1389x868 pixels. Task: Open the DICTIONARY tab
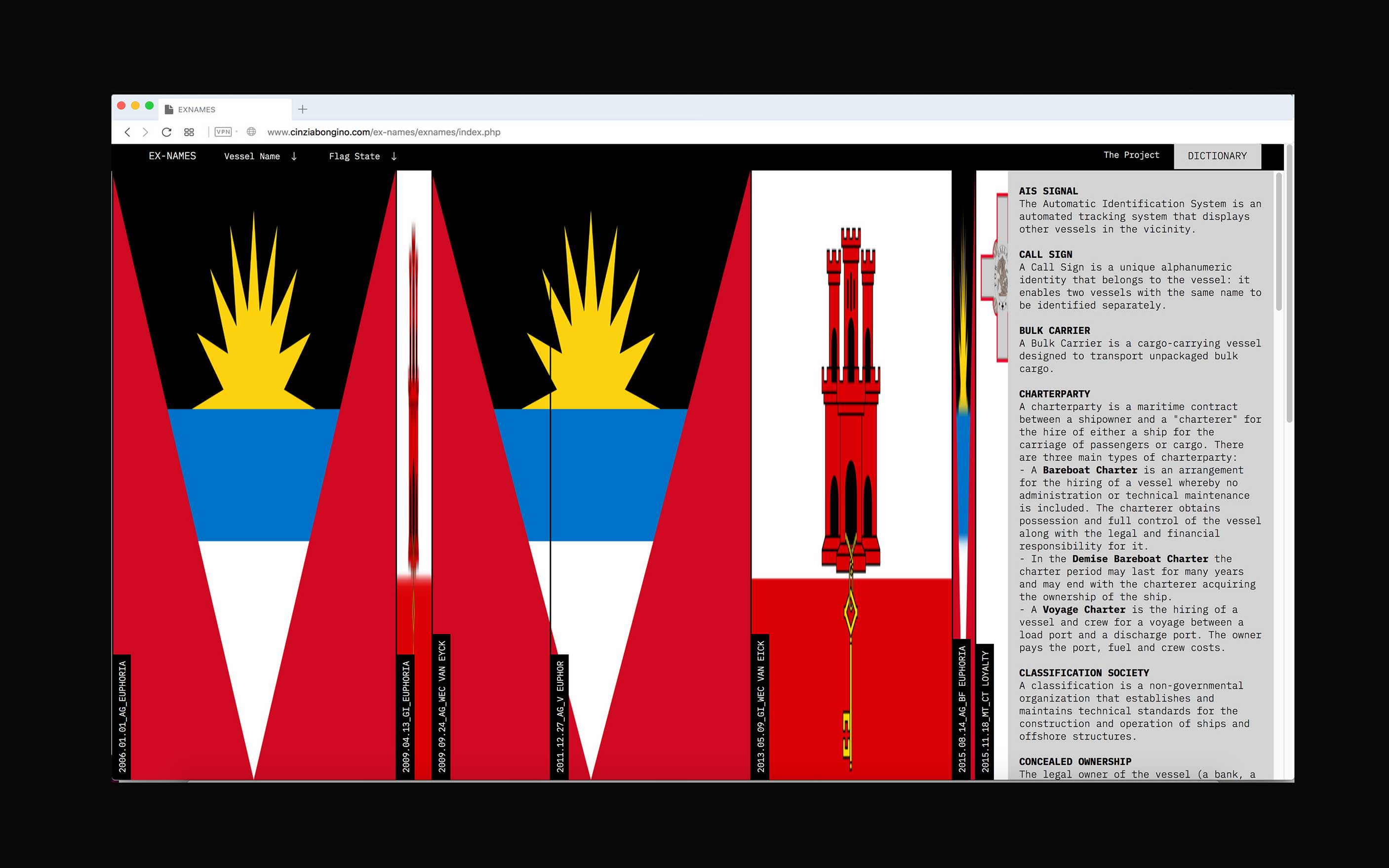[x=1217, y=156]
